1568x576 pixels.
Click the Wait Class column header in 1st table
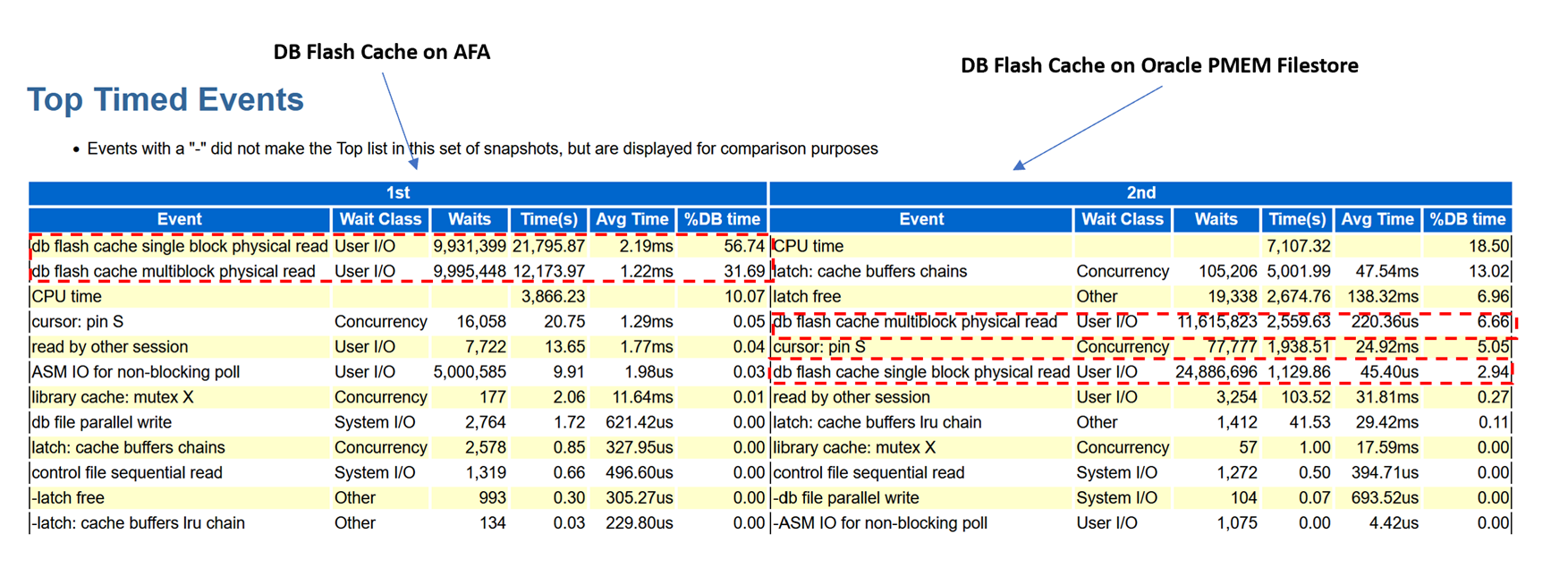[380, 219]
